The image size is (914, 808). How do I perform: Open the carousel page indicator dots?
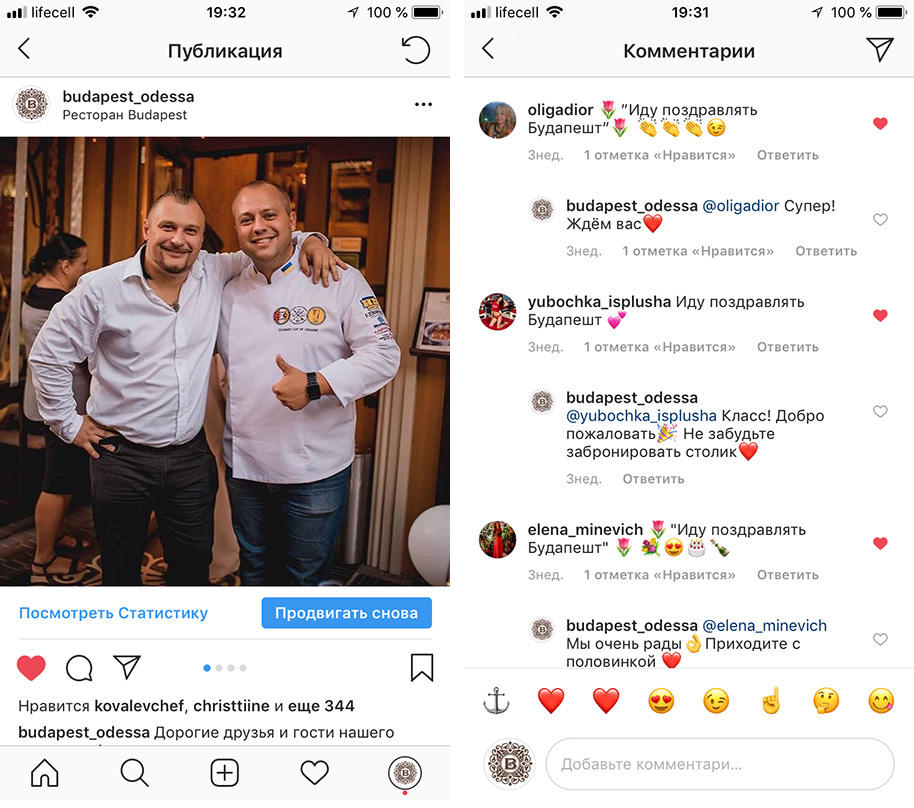point(225,668)
